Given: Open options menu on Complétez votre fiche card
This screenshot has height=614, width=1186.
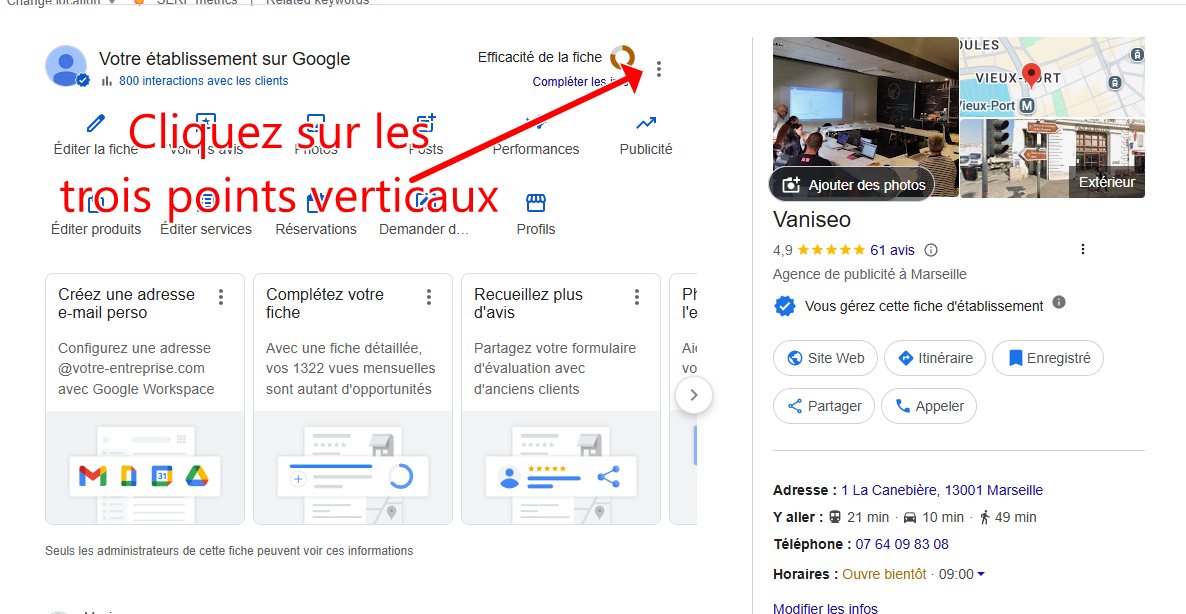Looking at the screenshot, I should tap(429, 297).
